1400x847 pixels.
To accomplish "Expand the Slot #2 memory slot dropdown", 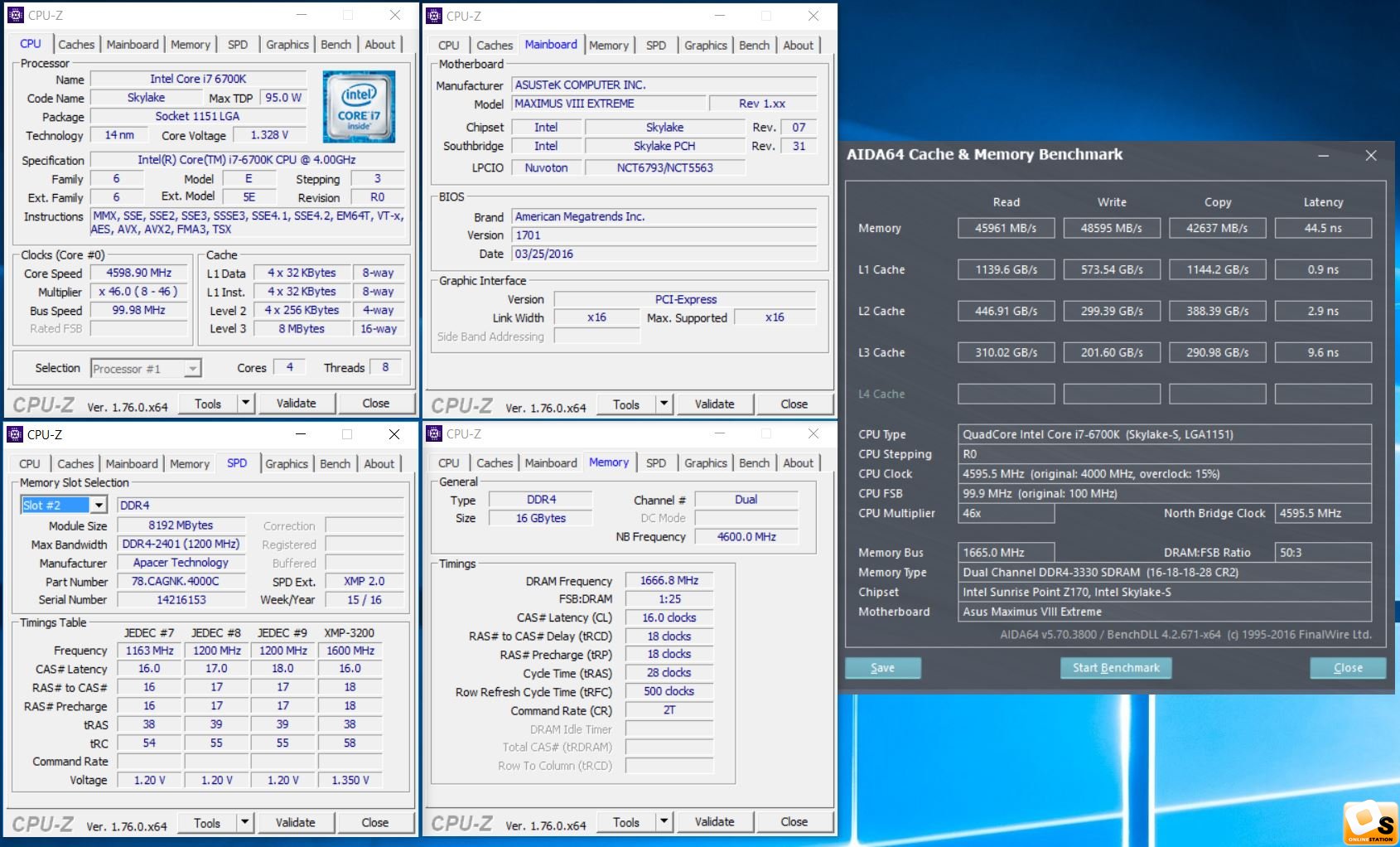I will point(99,505).
